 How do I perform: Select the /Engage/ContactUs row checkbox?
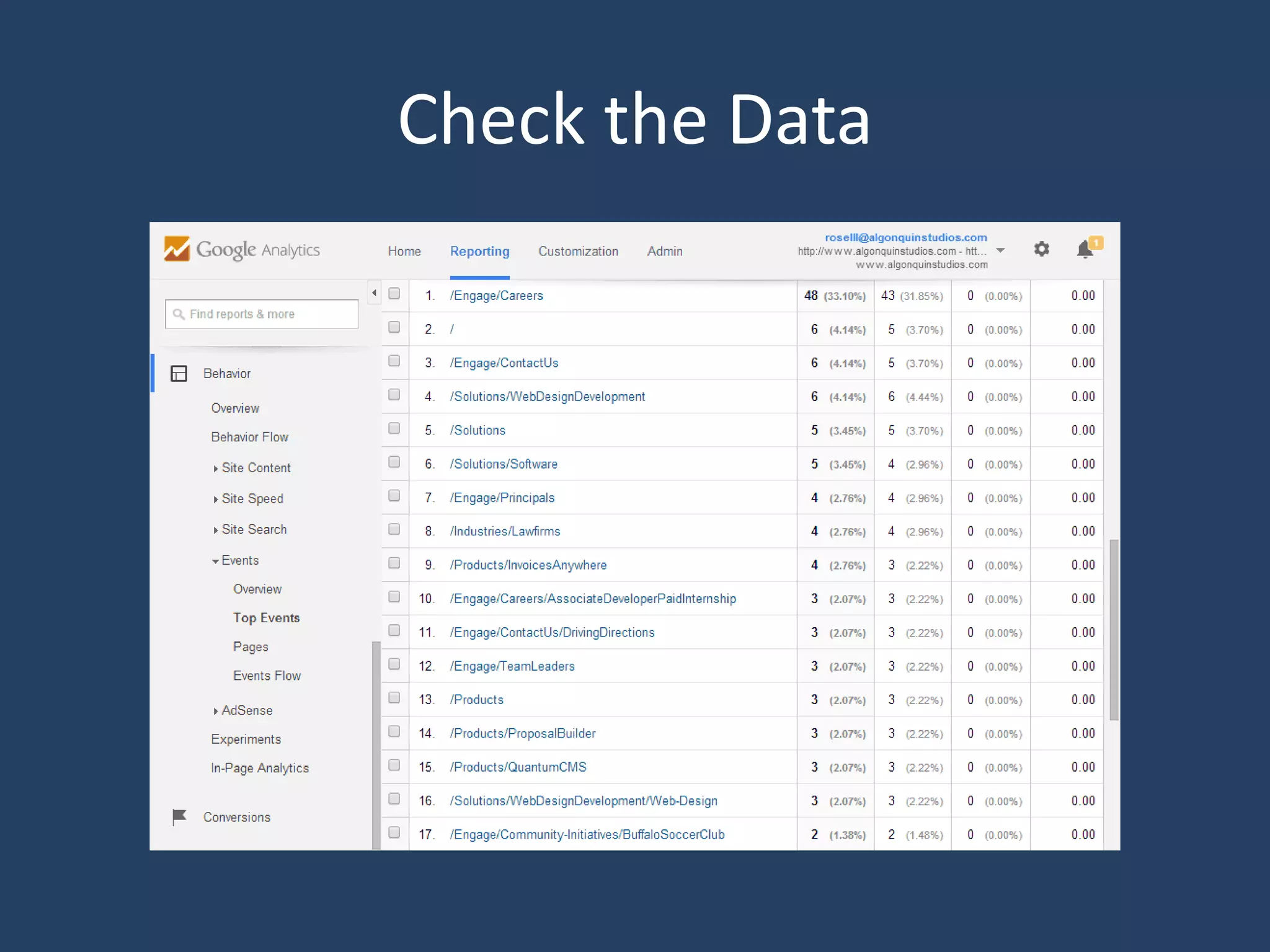click(x=394, y=361)
